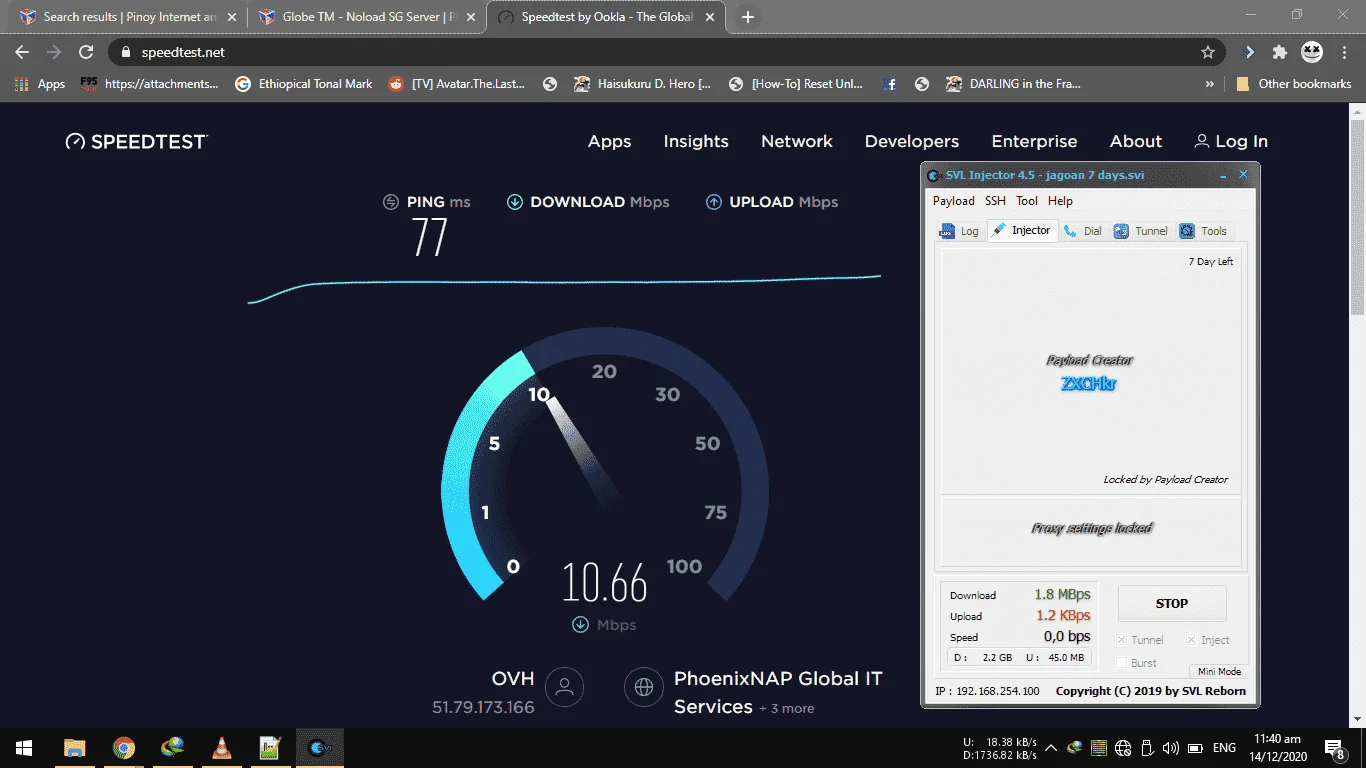Bookmark this page with the star icon
Image resolution: width=1366 pixels, height=768 pixels.
[x=1208, y=52]
